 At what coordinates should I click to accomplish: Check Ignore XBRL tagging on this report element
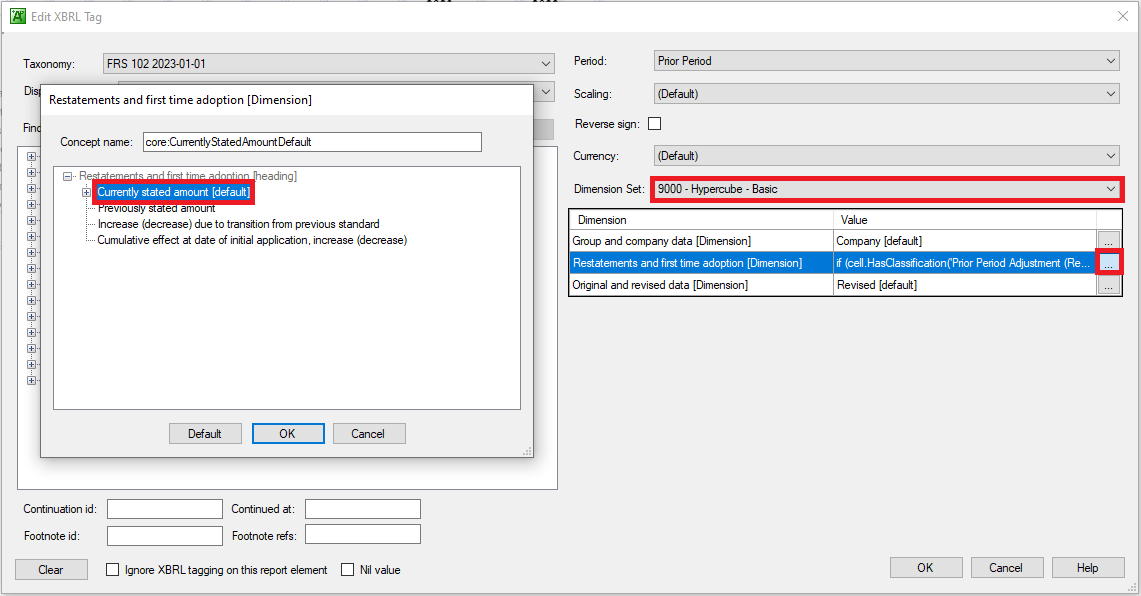click(x=112, y=569)
